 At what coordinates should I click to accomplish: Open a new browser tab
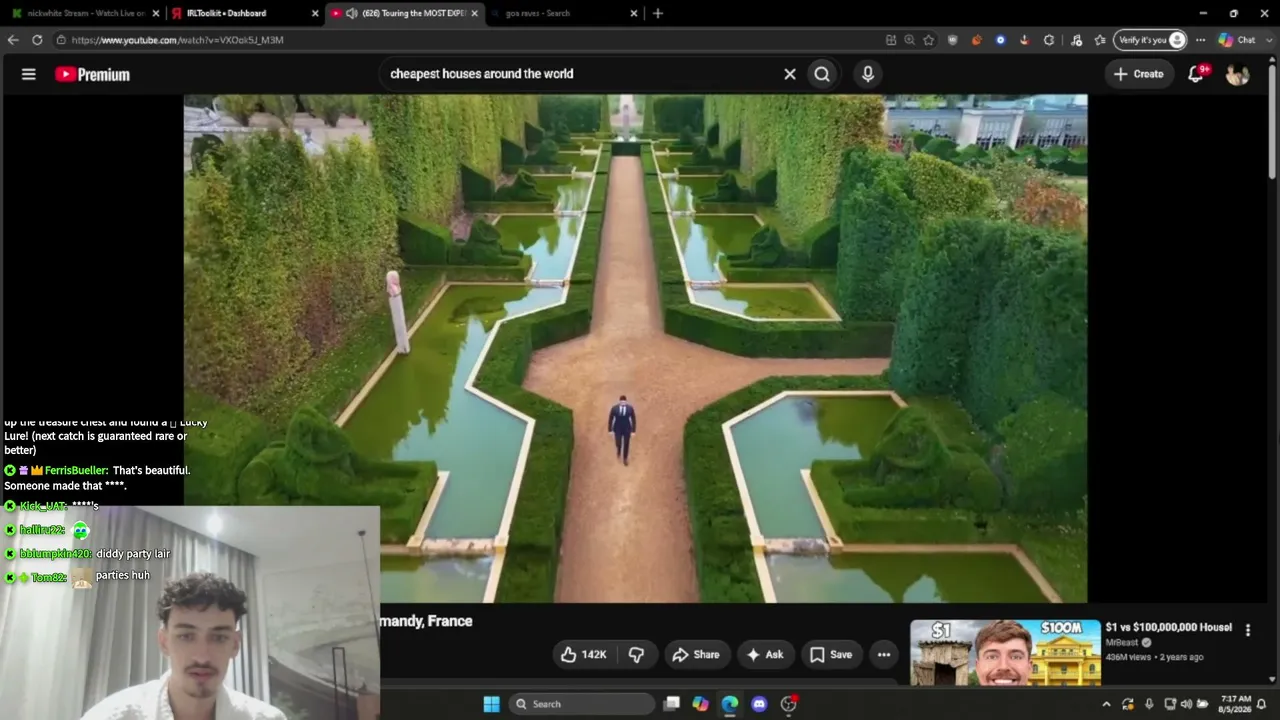(x=657, y=13)
